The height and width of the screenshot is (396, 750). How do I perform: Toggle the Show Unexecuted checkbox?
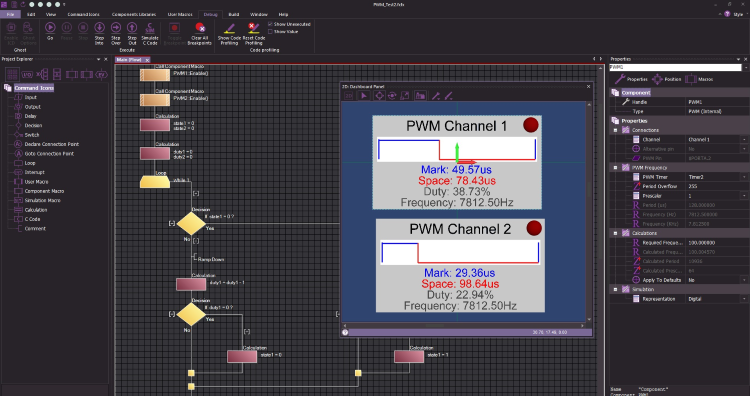(270, 24)
